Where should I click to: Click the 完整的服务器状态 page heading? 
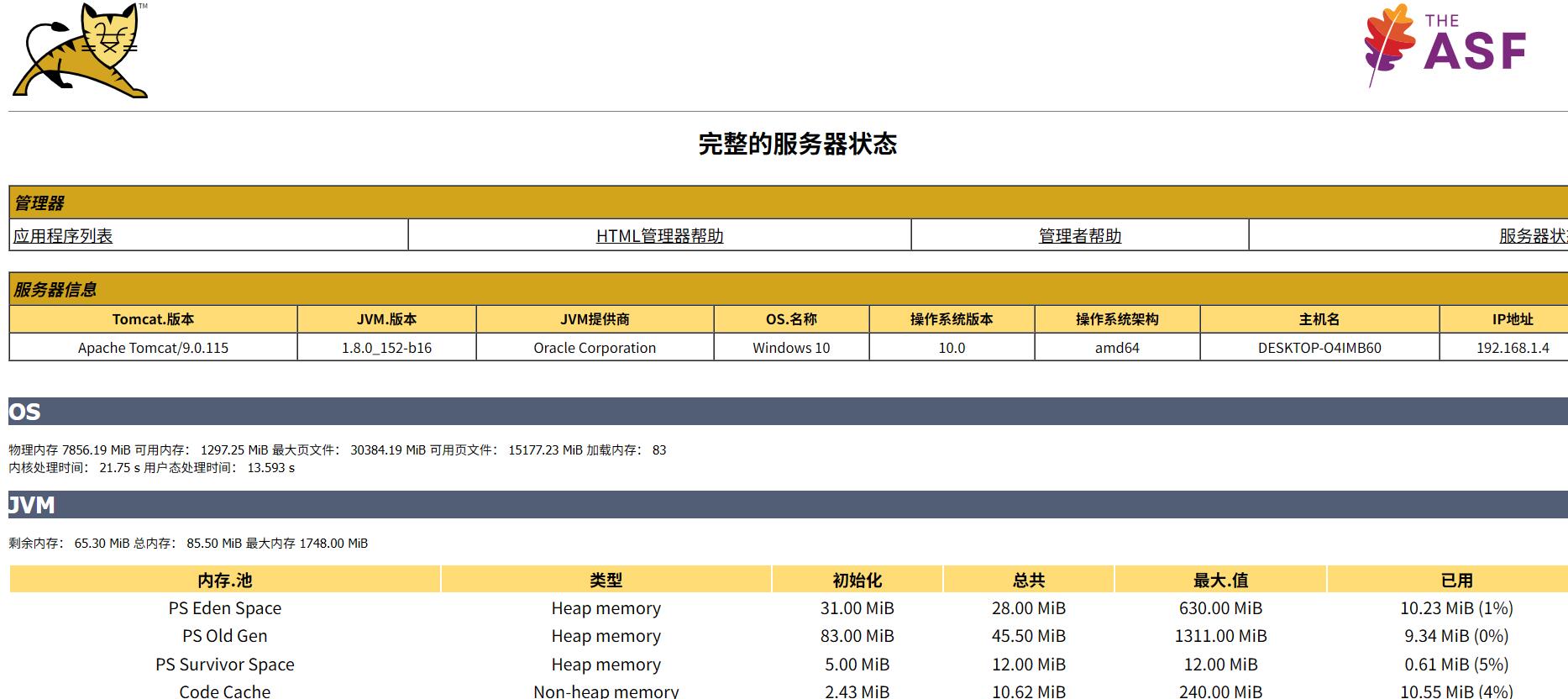(x=797, y=145)
